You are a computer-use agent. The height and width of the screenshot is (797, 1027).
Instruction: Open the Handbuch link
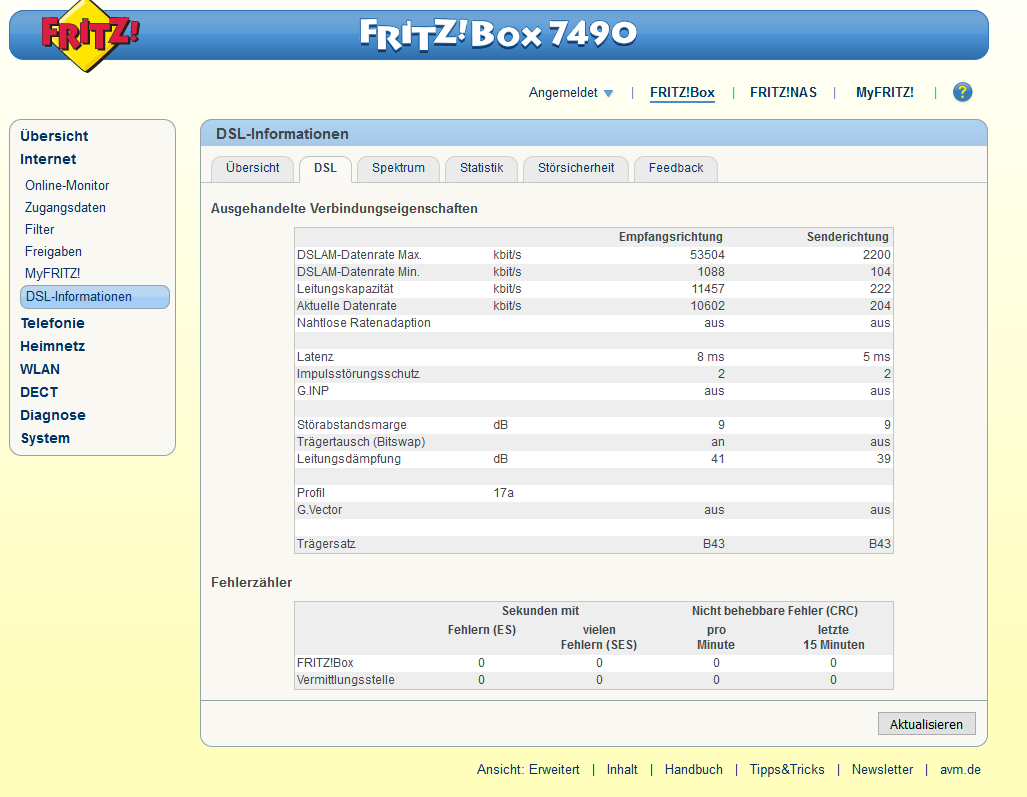click(x=694, y=769)
